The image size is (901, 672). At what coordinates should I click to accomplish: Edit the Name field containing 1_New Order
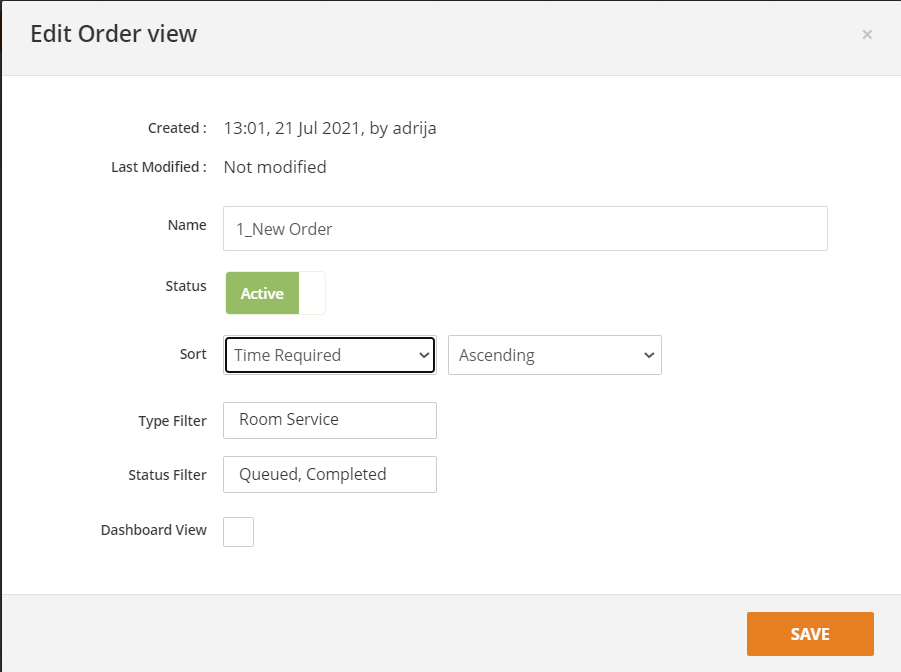pyautogui.click(x=525, y=228)
